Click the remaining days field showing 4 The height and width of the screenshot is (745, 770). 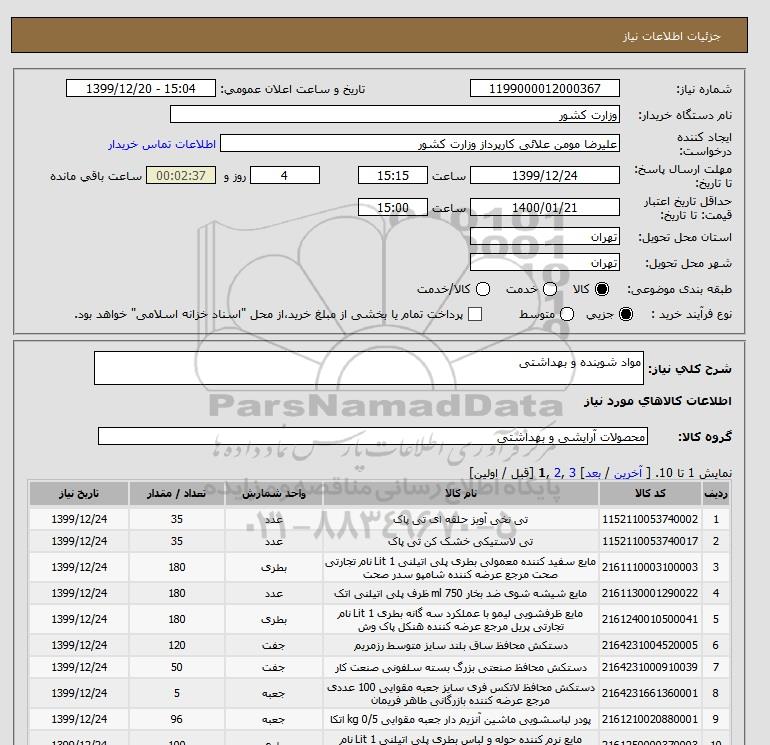[x=285, y=175]
